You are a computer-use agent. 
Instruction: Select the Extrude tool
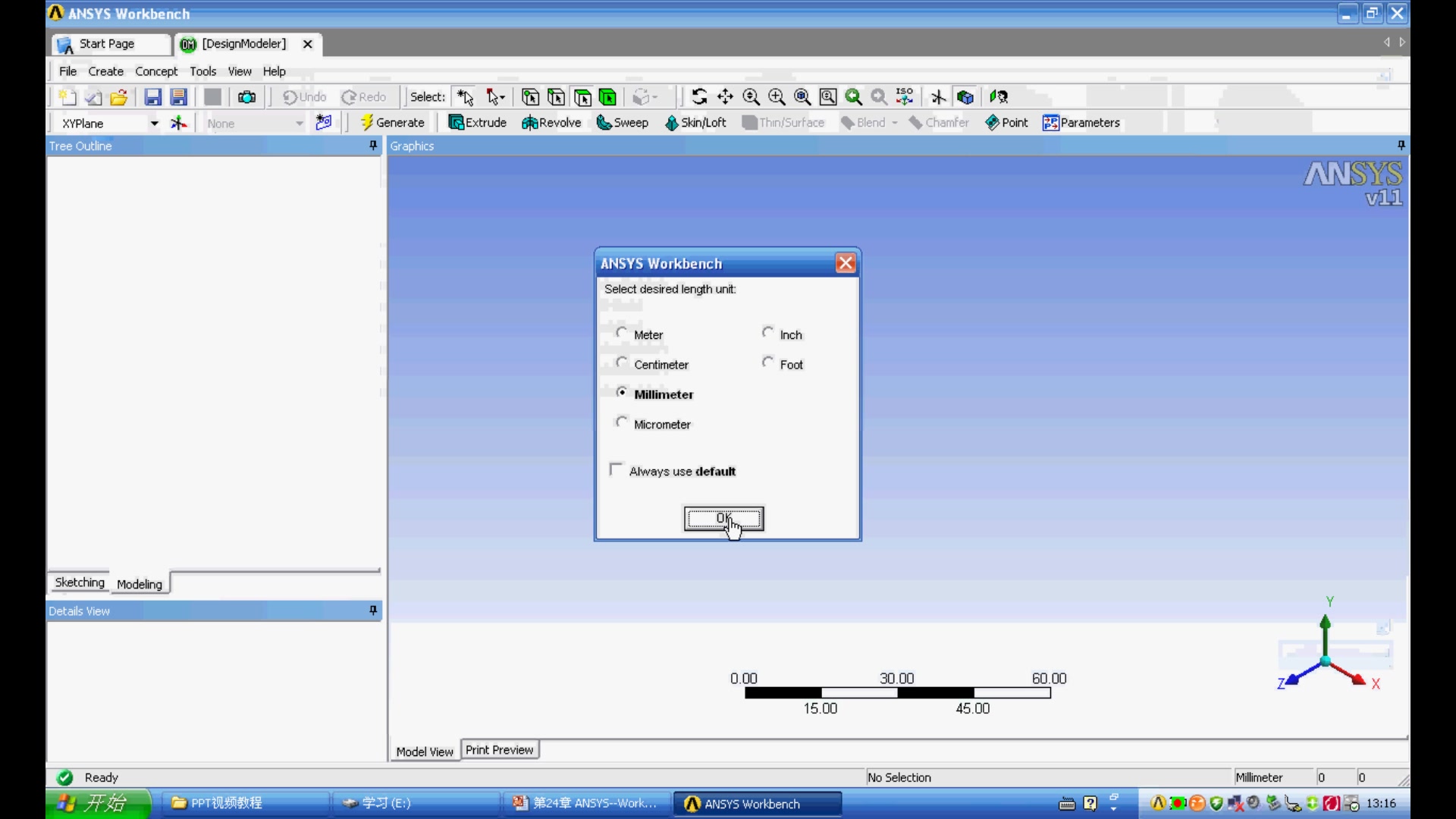477,123
